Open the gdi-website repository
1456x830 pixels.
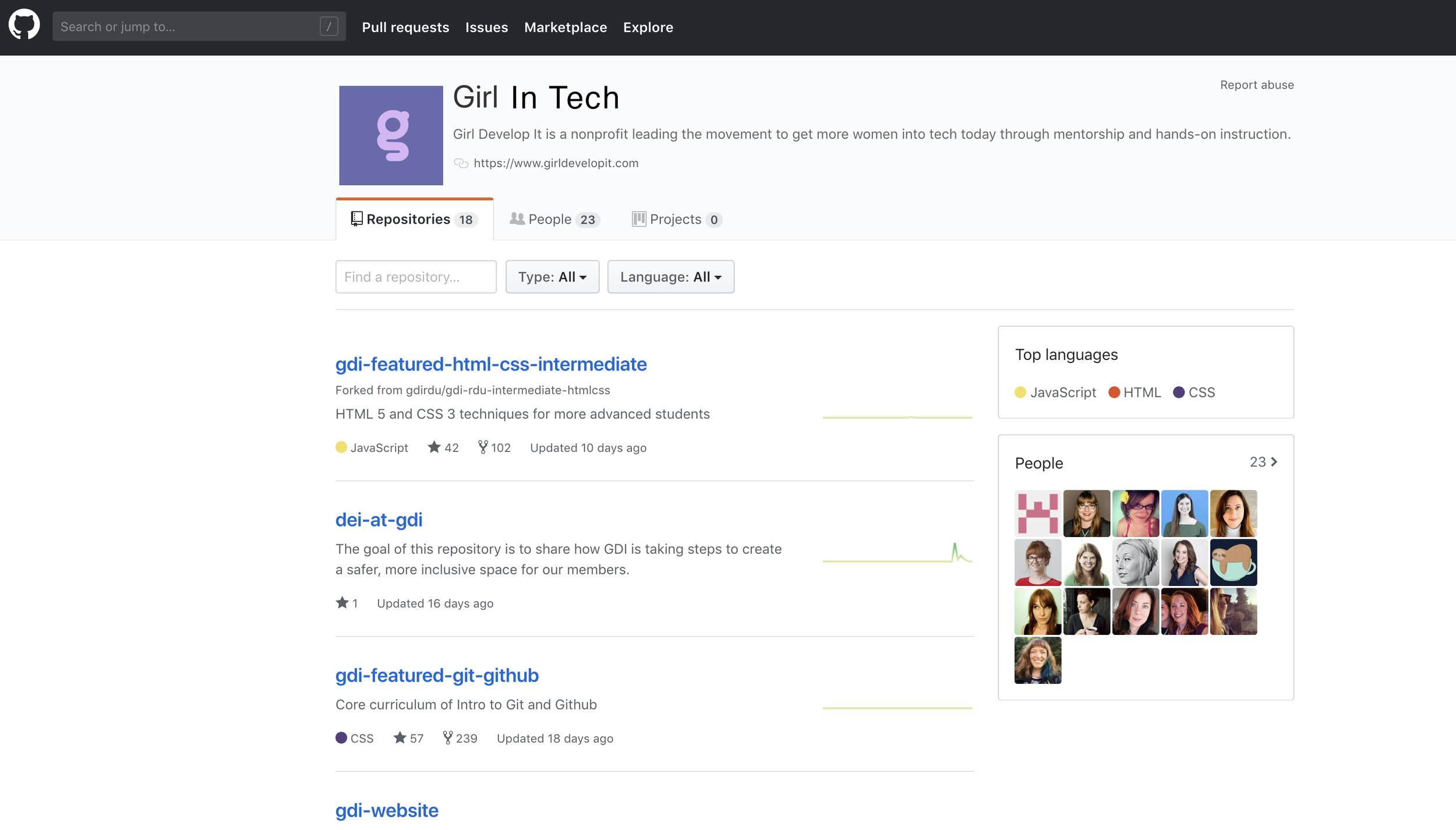(x=387, y=810)
